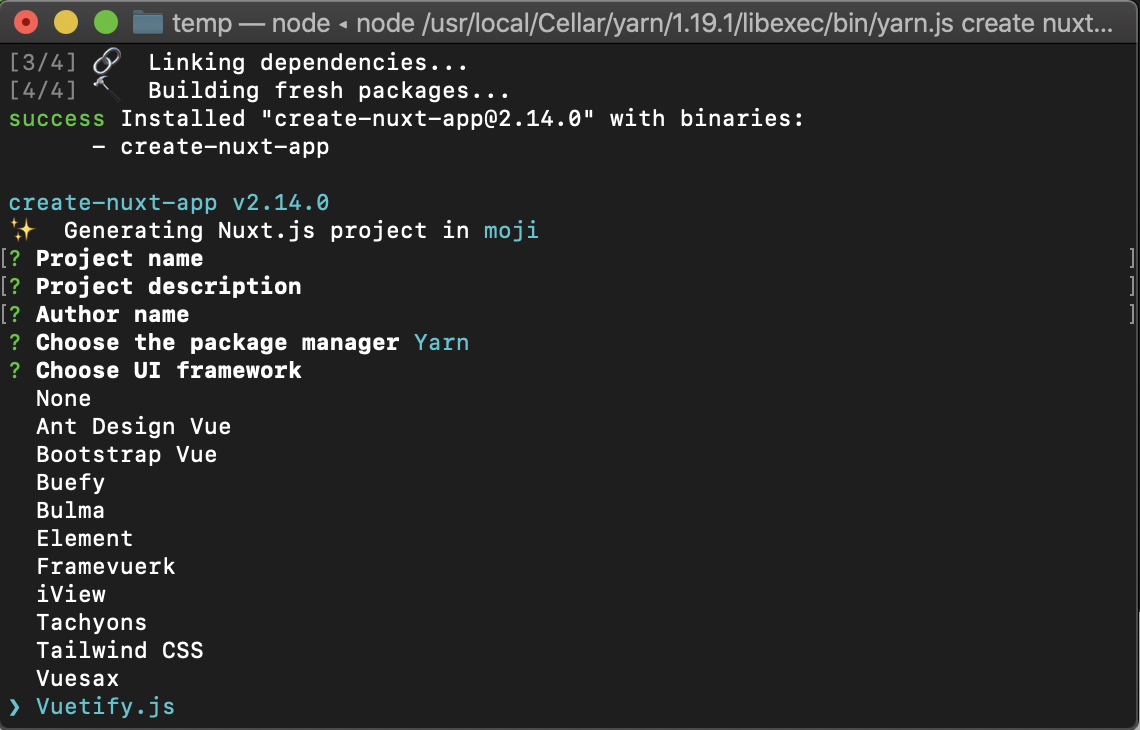Pick the Bulma option

point(70,510)
